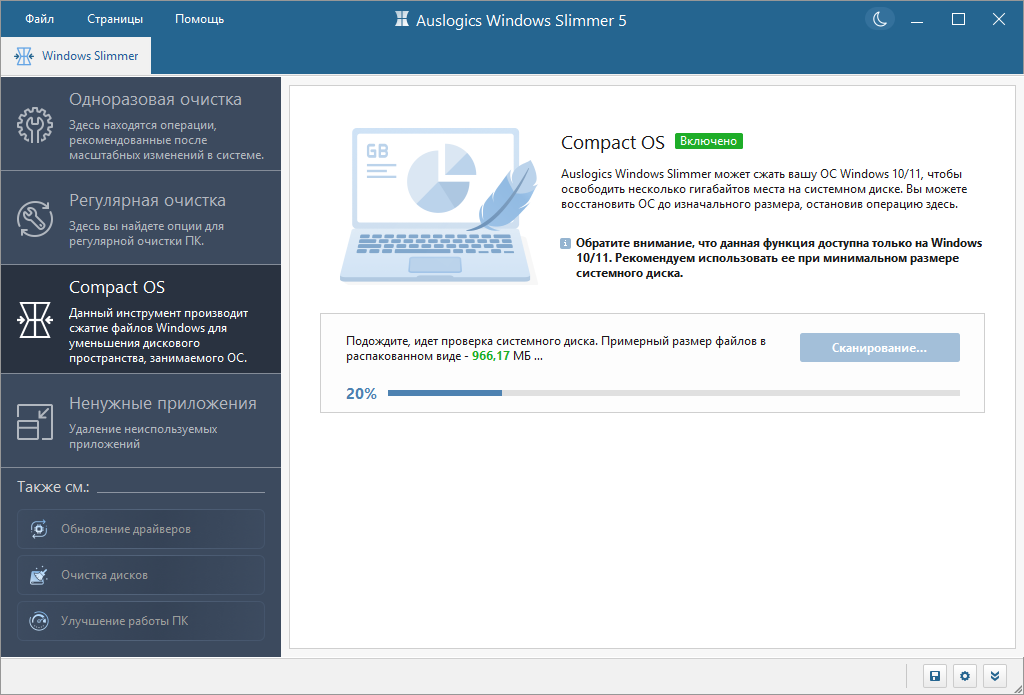This screenshot has height=695, width=1024.
Task: Click the Удаление неиспользуемых приложений description
Action: click(143, 436)
